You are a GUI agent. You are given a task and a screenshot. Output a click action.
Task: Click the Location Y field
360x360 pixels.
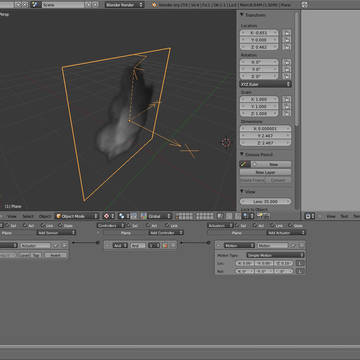[259, 40]
